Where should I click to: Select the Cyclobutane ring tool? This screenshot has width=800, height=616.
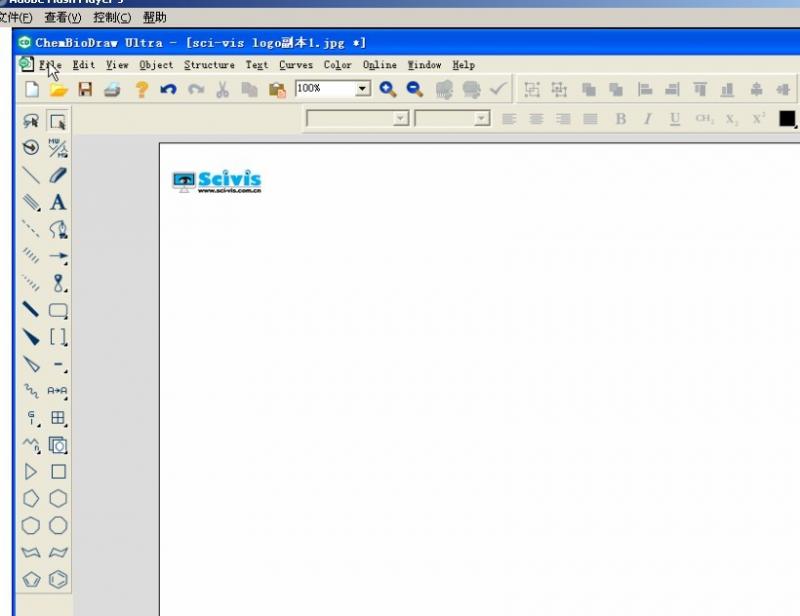coord(58,472)
